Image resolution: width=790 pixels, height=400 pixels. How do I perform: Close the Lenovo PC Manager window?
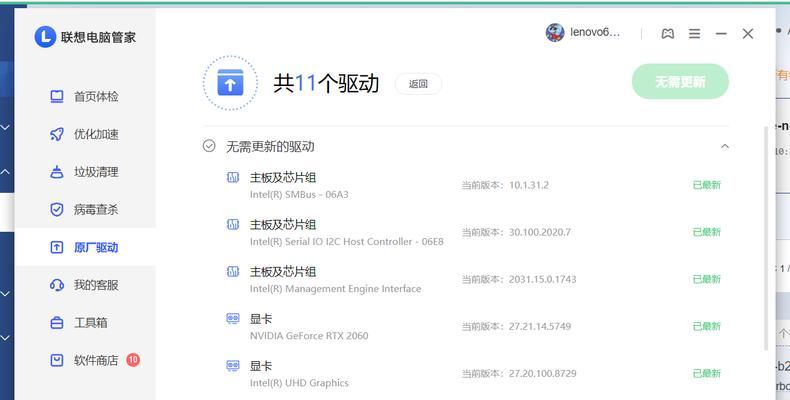[748, 34]
